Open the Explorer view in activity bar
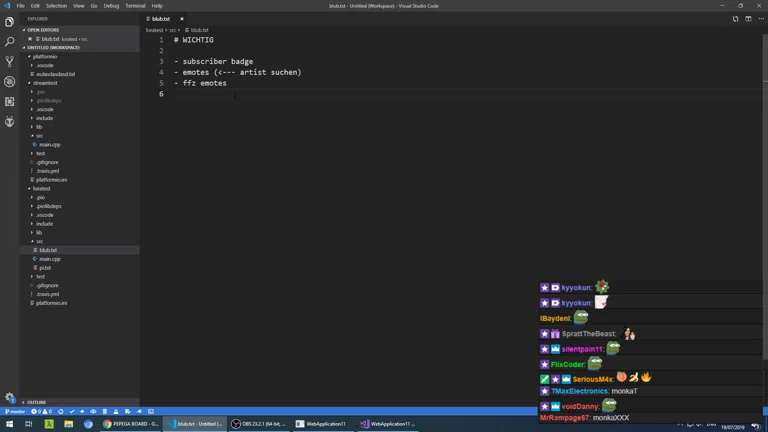Image resolution: width=768 pixels, height=432 pixels. [9, 22]
